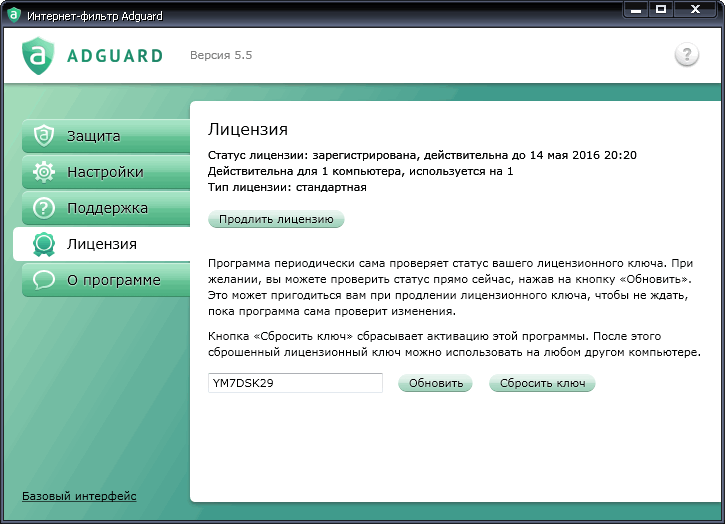Click the question icon beside Поддержка
725x524 pixels.
click(44, 208)
